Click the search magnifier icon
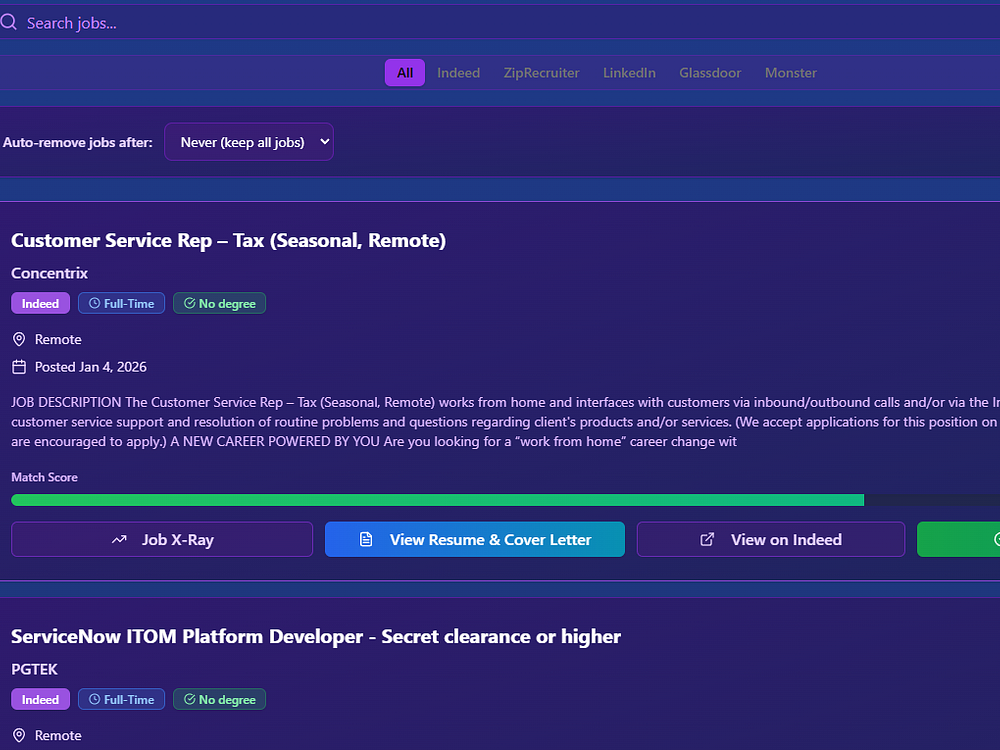The height and width of the screenshot is (750, 1000). point(8,22)
